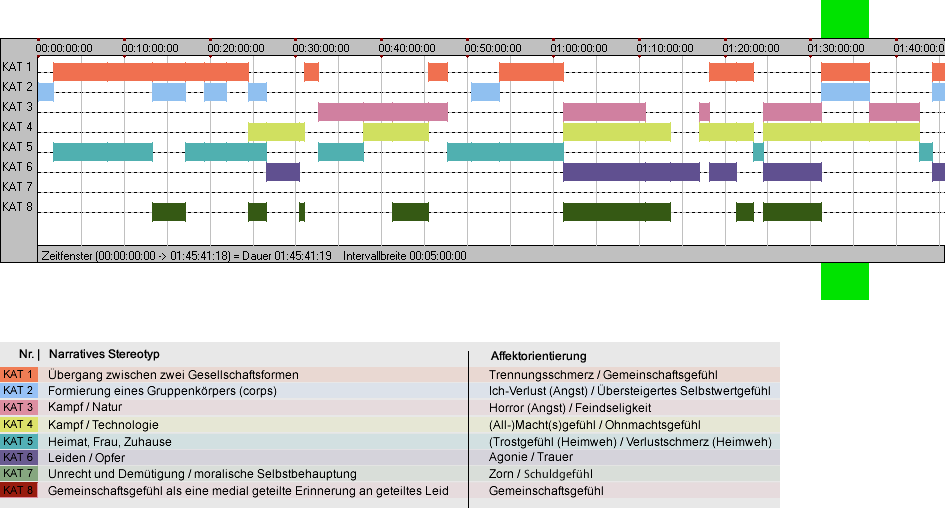Select the 01:30:00:00 time label

(x=836, y=48)
